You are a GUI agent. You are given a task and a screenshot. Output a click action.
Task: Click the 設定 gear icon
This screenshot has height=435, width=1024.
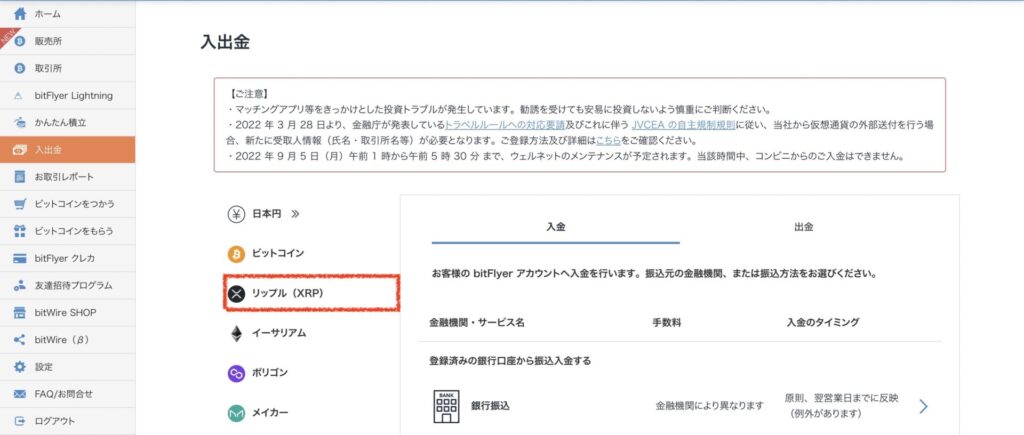(20, 367)
